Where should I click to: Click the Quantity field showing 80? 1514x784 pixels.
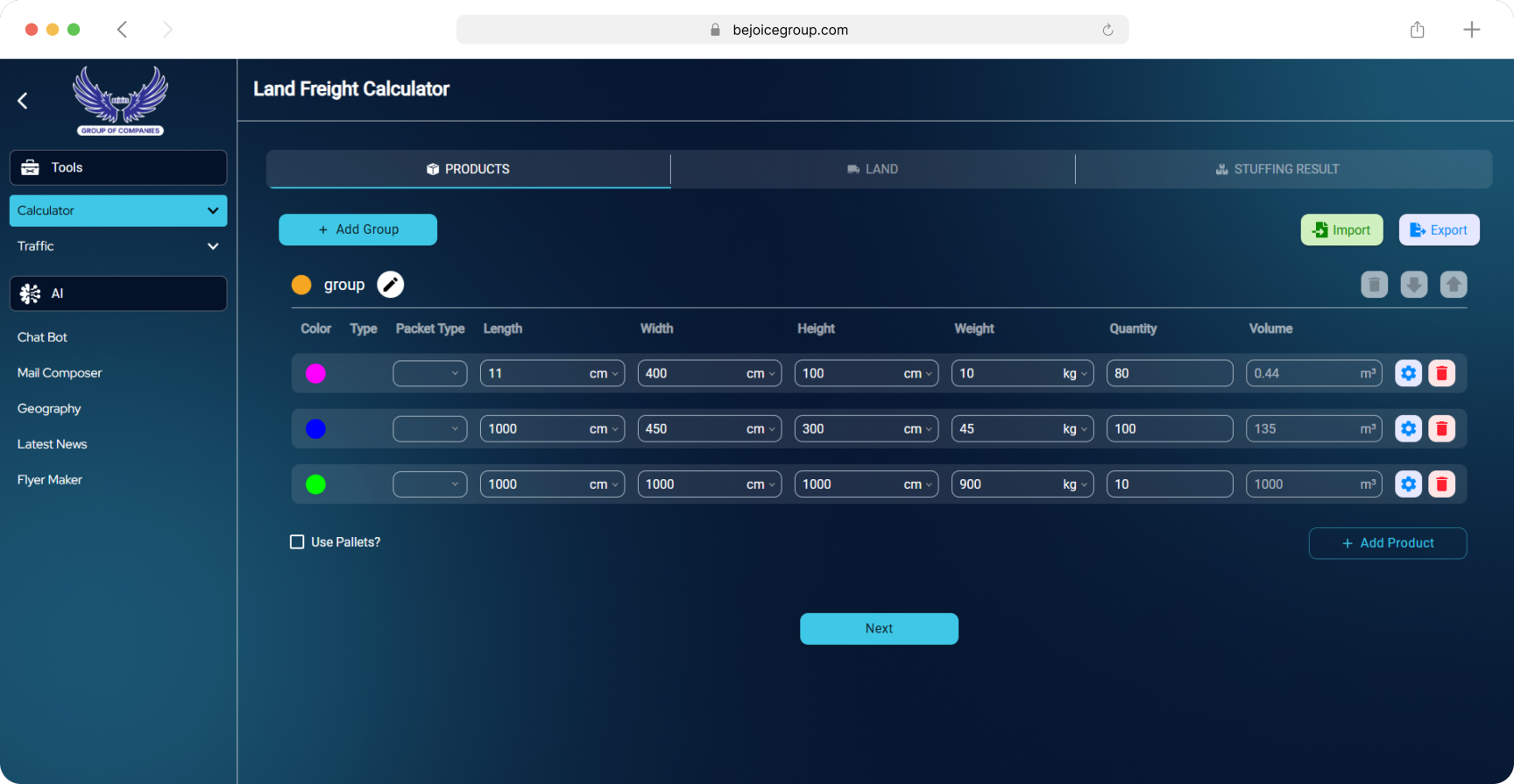tap(1169, 373)
